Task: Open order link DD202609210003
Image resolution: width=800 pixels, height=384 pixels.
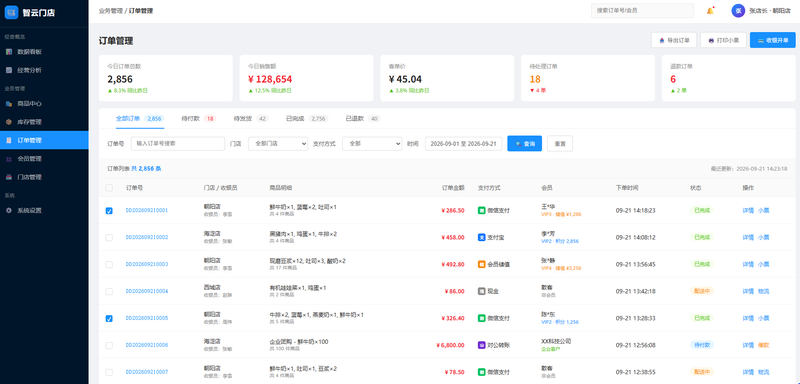Action: pos(147,264)
